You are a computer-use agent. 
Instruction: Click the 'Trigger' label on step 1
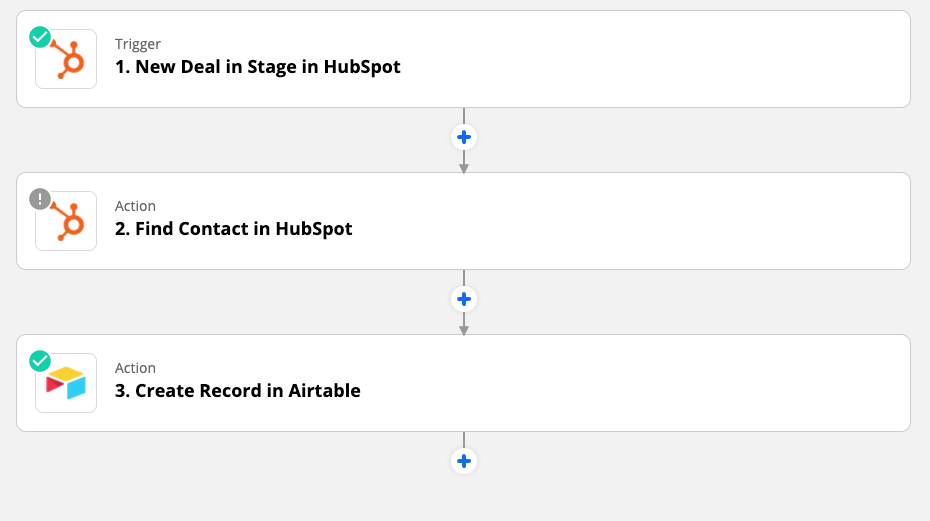(138, 44)
